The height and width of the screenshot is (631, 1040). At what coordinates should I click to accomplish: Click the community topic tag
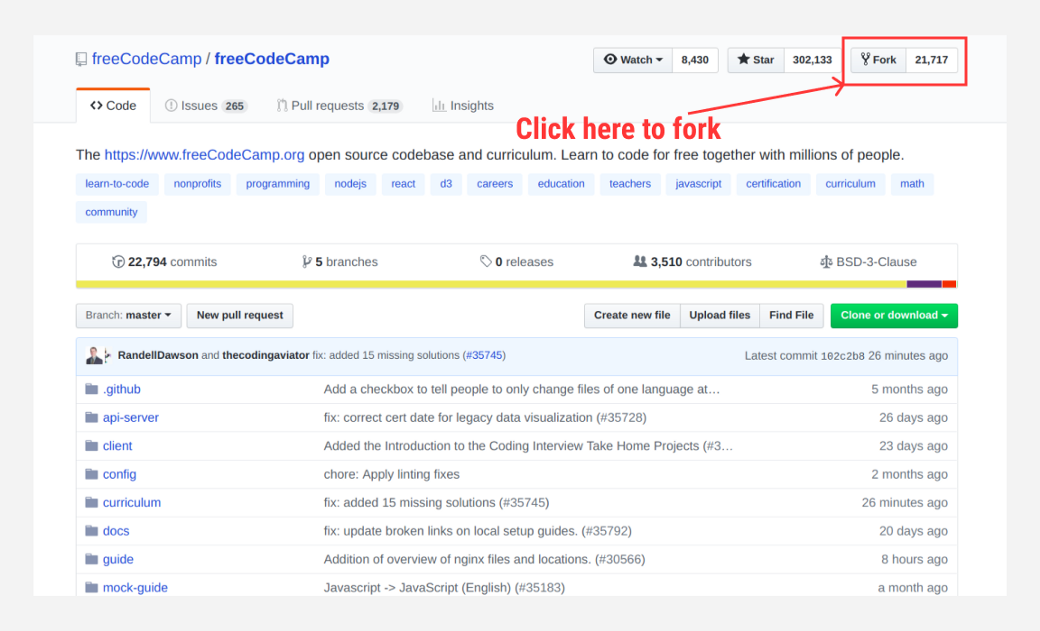[x=111, y=212]
